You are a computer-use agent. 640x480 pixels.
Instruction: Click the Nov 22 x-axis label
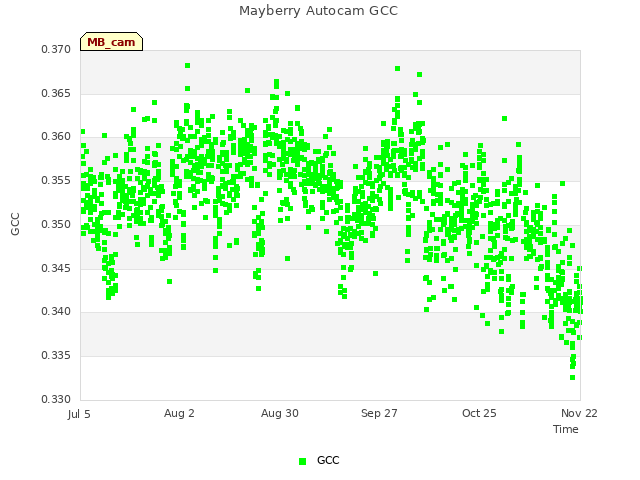coord(579,413)
